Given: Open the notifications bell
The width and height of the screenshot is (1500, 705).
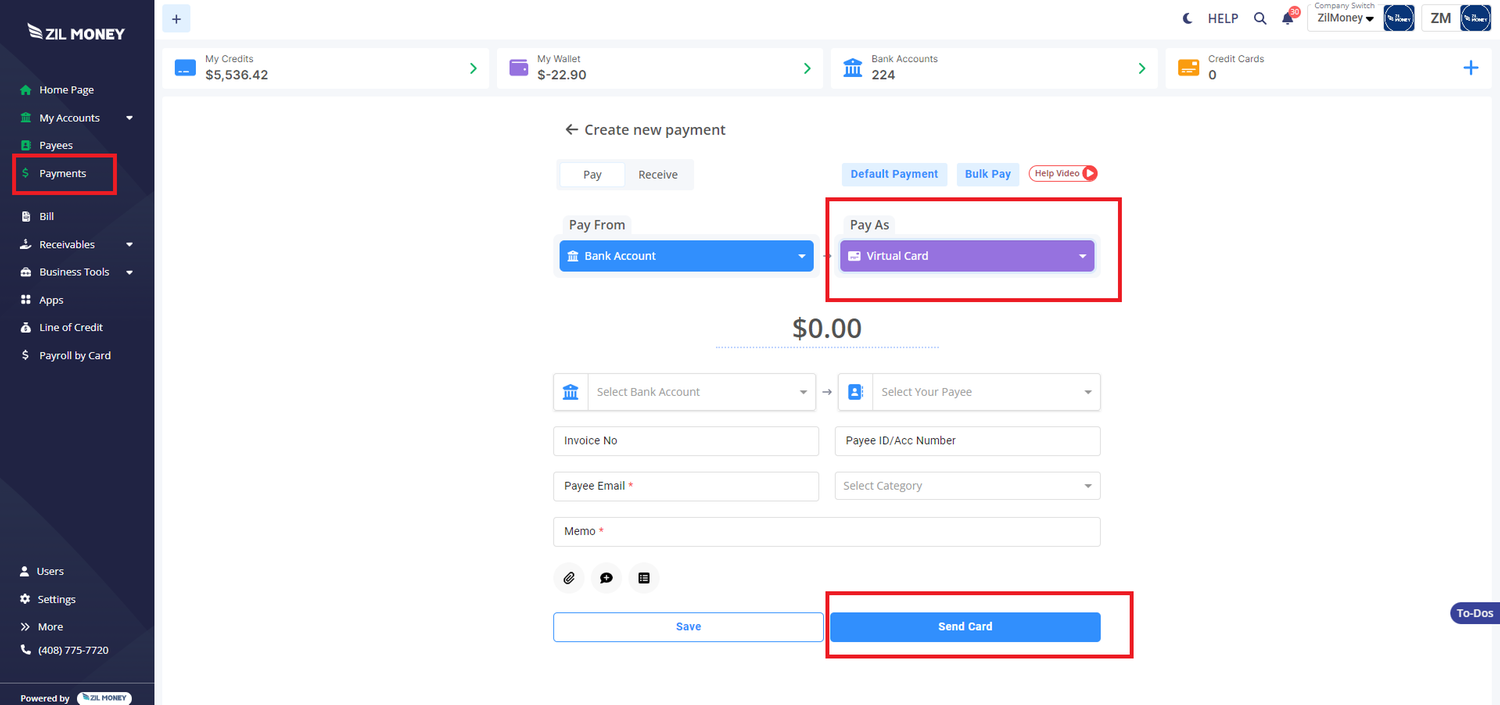Looking at the screenshot, I should tap(1288, 18).
